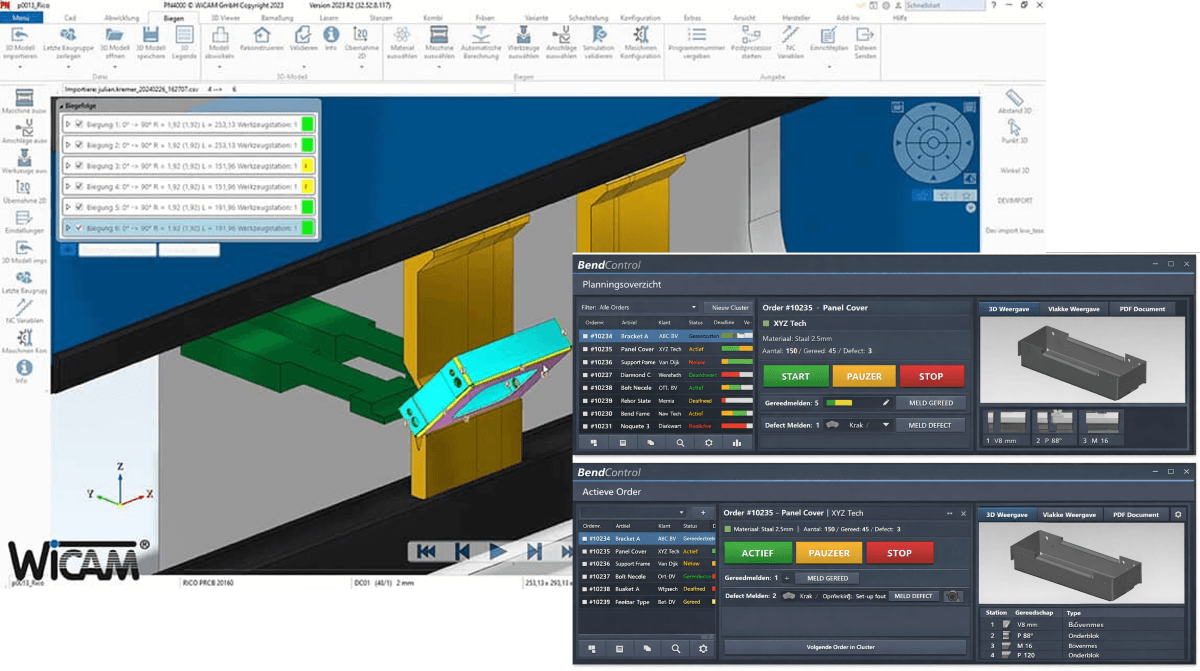Viewport: 1200px width, 671px height.
Task: Click the camera icon beside Meld Defect
Action: pos(953,596)
